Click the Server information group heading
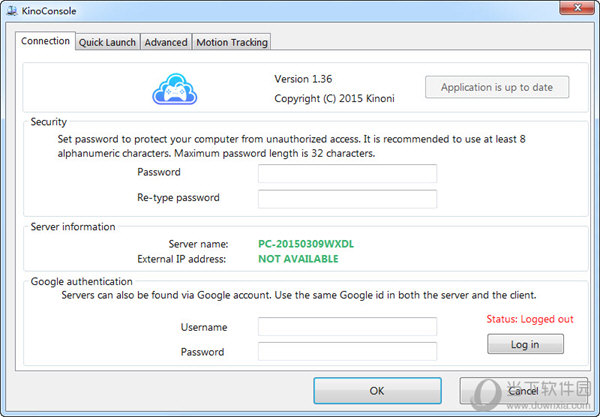Viewport: 600px width, 417px height. pos(73,227)
